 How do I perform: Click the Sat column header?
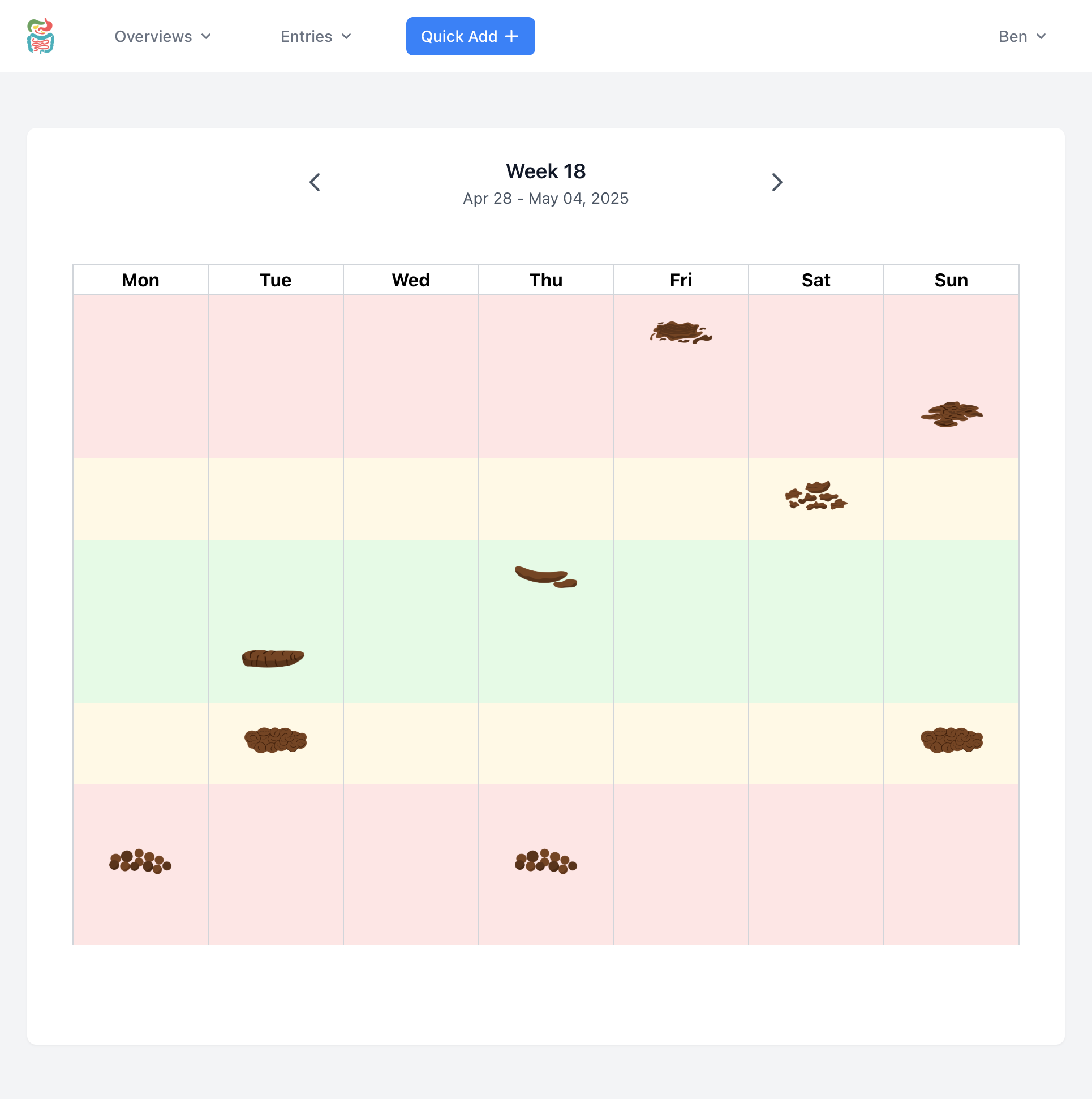815,280
